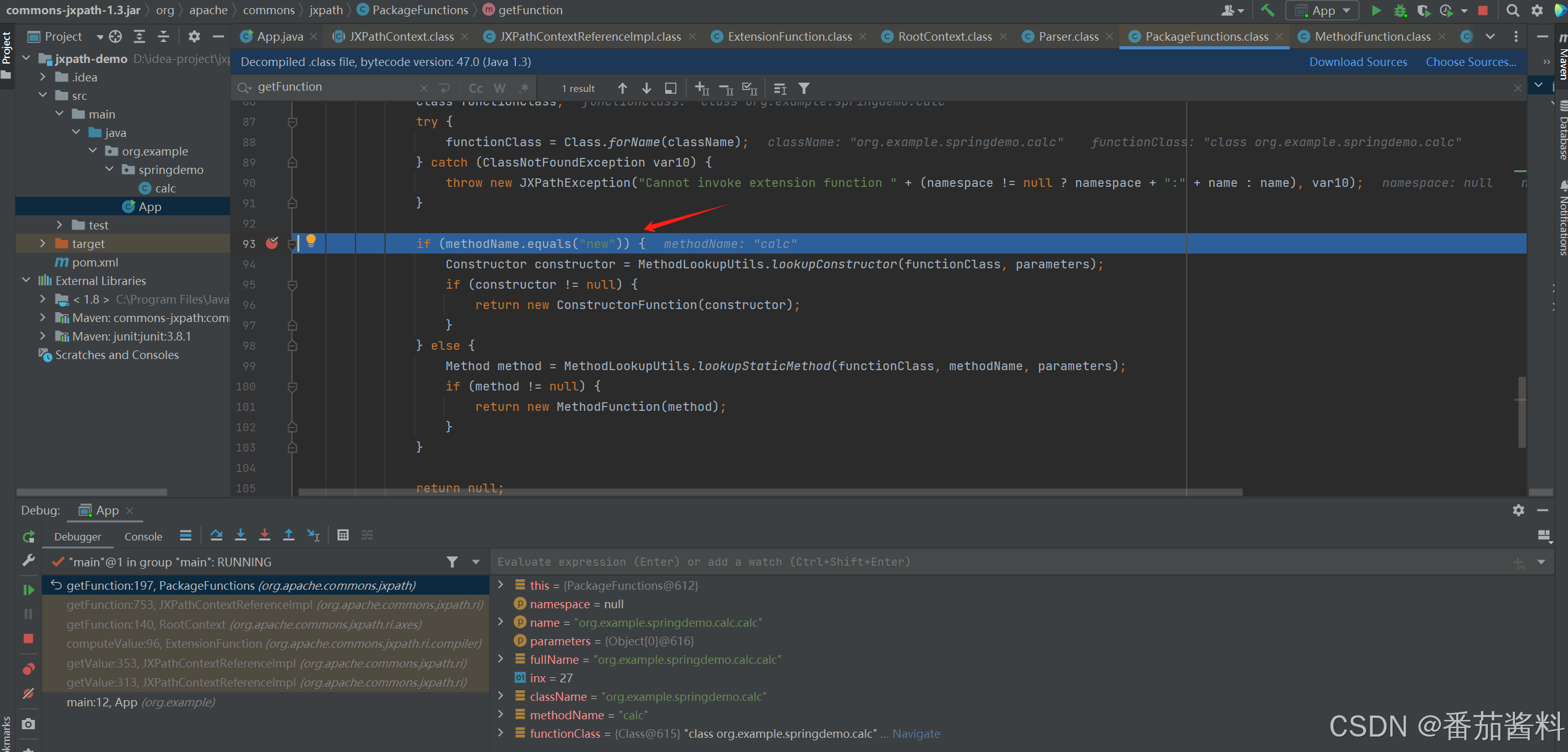Click Navigate link next to functionClass

[916, 733]
